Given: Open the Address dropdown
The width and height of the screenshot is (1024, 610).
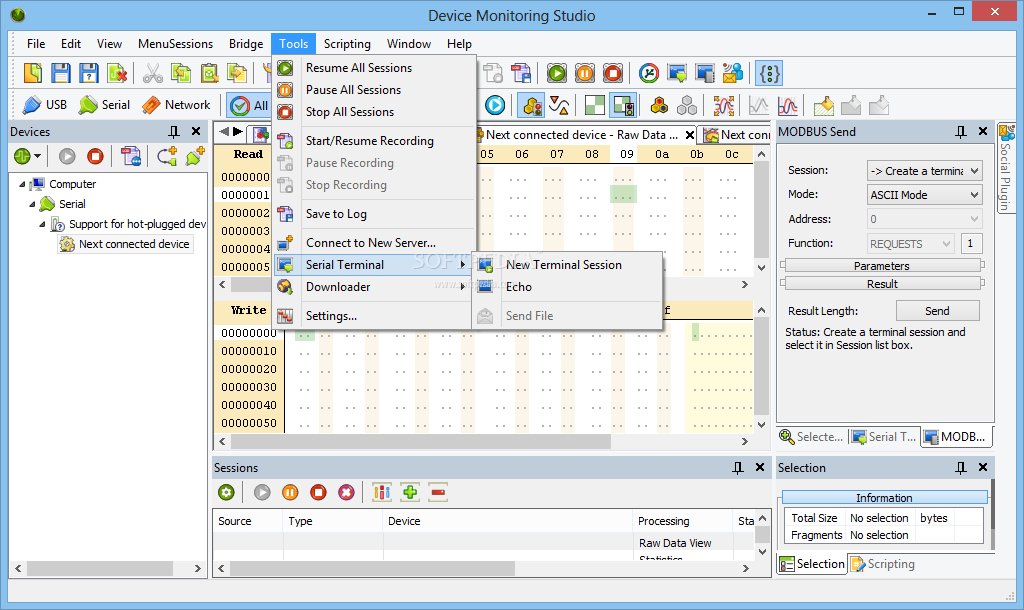Looking at the screenshot, I should click(x=924, y=219).
